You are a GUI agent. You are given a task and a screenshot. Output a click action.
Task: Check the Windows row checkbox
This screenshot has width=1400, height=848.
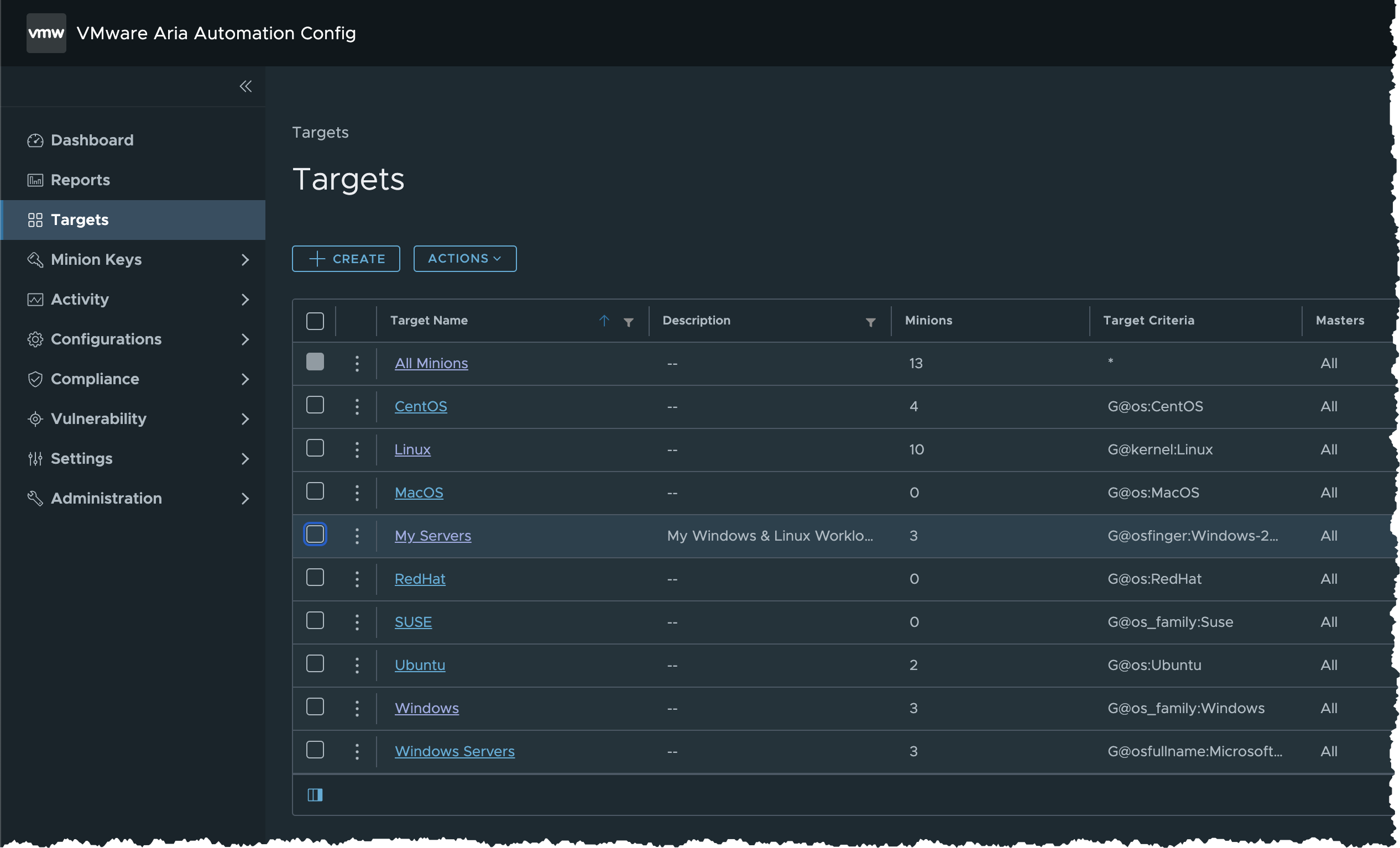tap(315, 707)
